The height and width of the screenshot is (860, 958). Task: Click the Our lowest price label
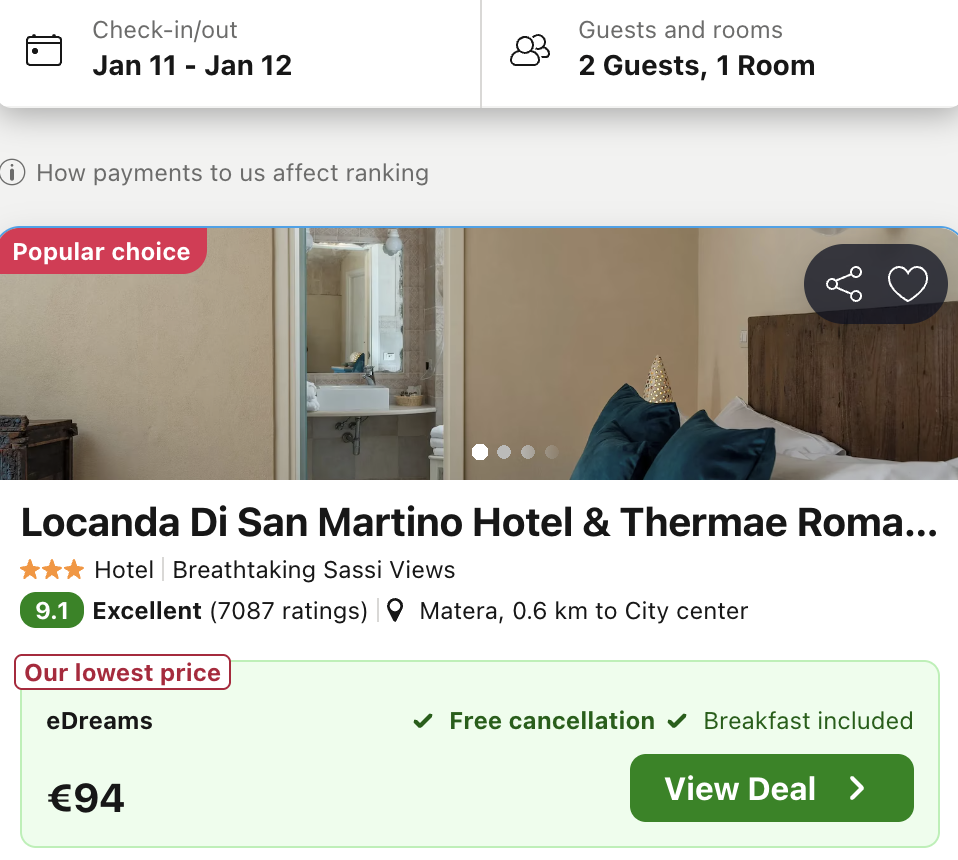(x=122, y=672)
